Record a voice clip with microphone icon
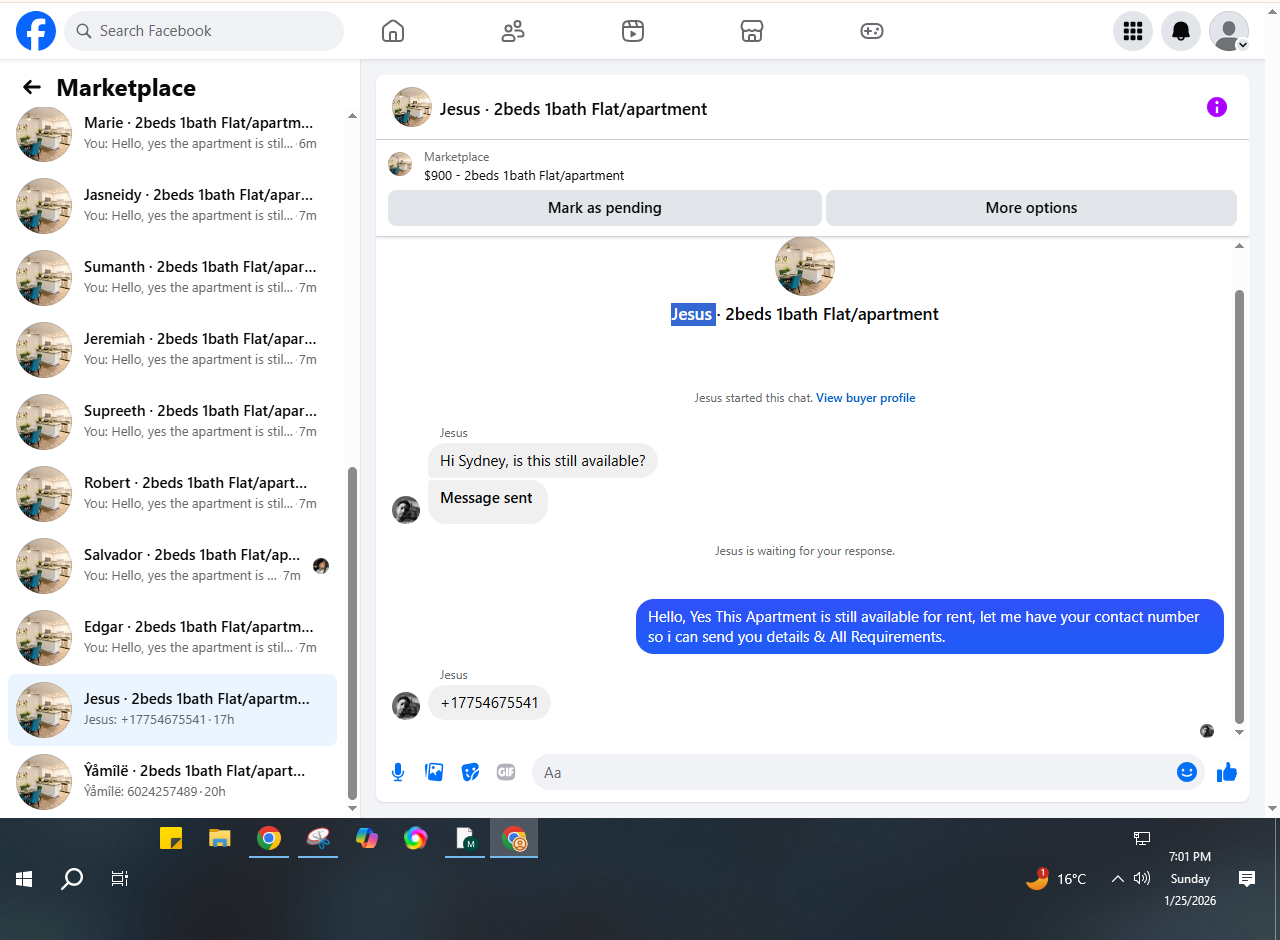Image resolution: width=1280 pixels, height=940 pixels. point(398,772)
